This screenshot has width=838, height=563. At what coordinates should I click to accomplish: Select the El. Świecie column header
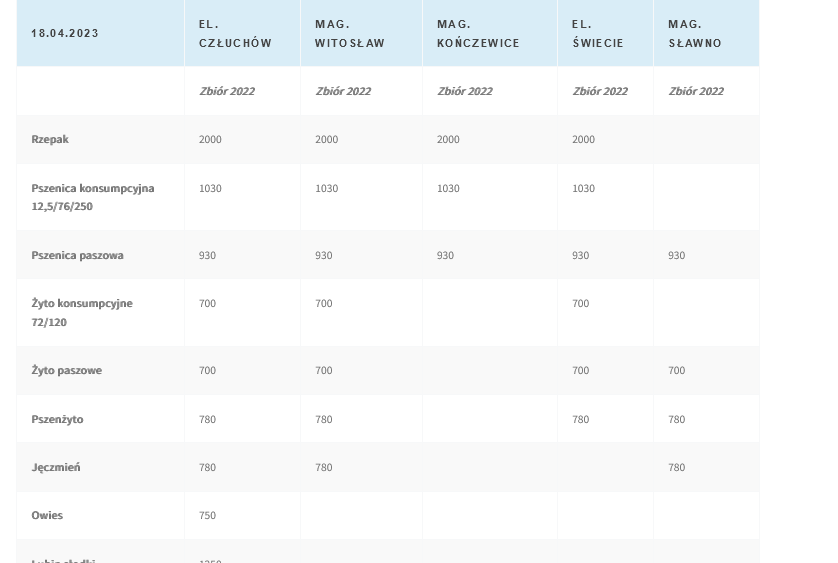pos(598,33)
